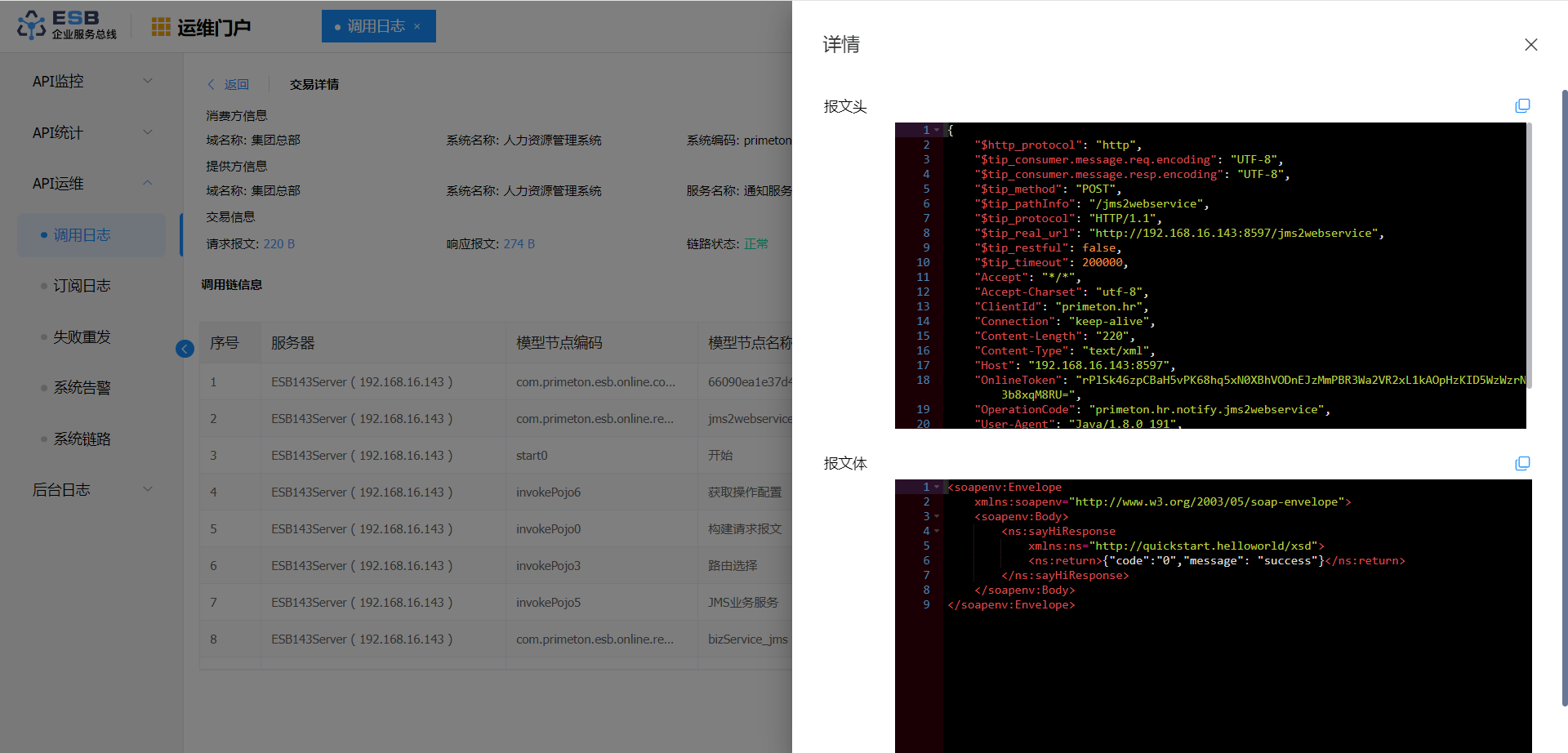Open the 274 B response message link
The image size is (1568, 753).
click(x=519, y=244)
